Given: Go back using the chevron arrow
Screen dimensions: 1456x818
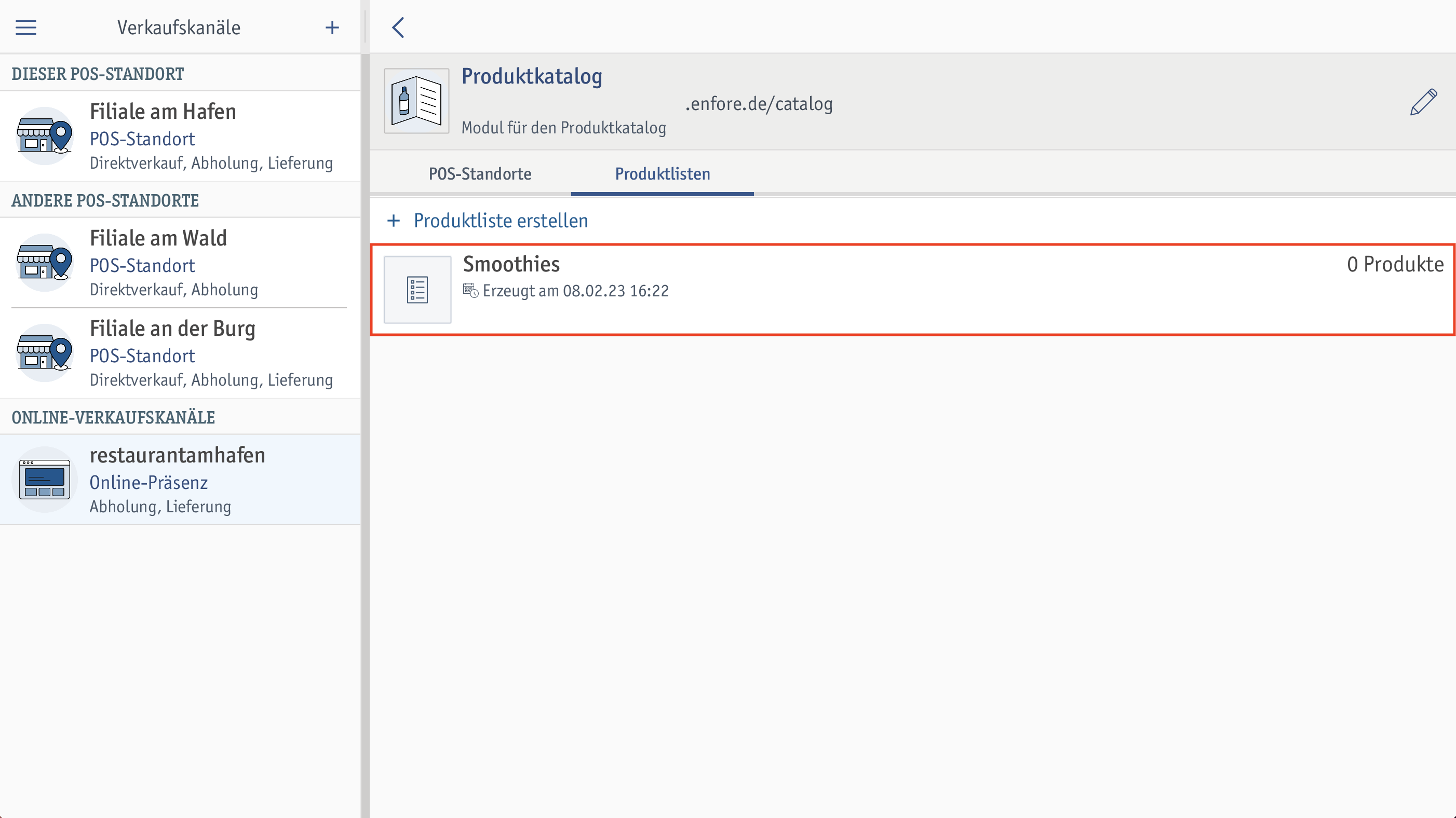Looking at the screenshot, I should [x=398, y=27].
